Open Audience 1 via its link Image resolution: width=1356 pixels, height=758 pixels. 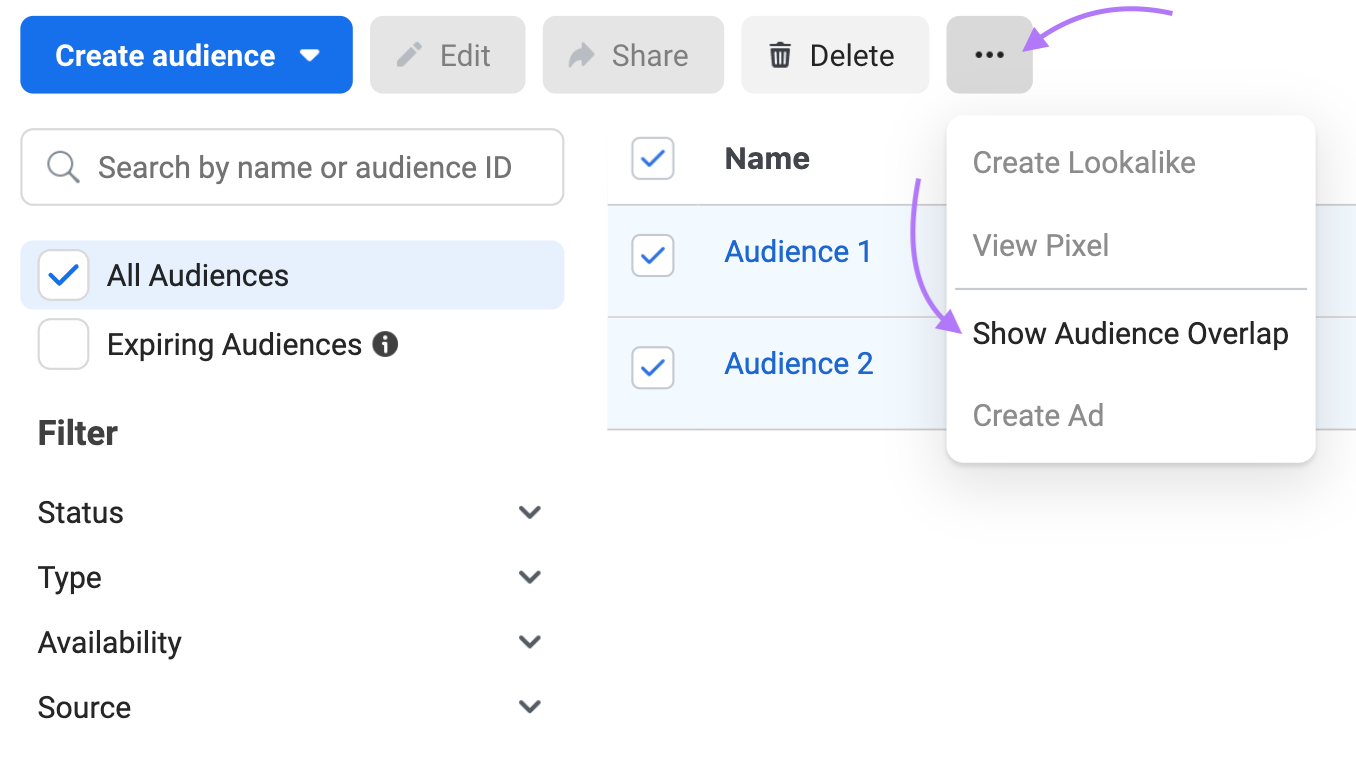pyautogui.click(x=797, y=251)
